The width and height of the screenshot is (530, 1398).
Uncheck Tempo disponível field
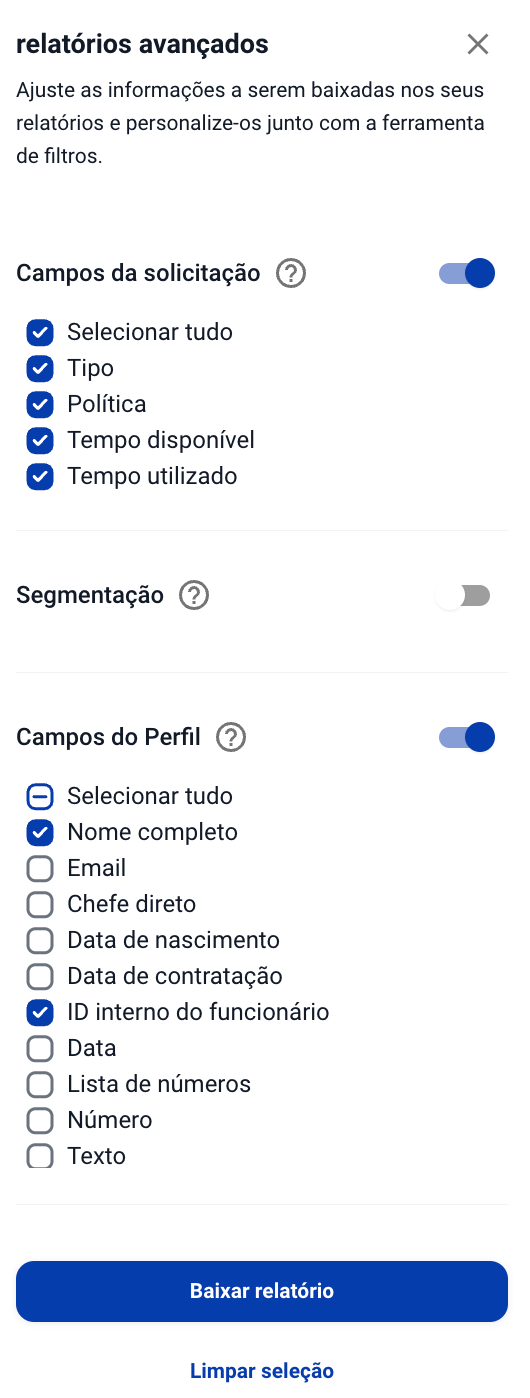coord(40,441)
